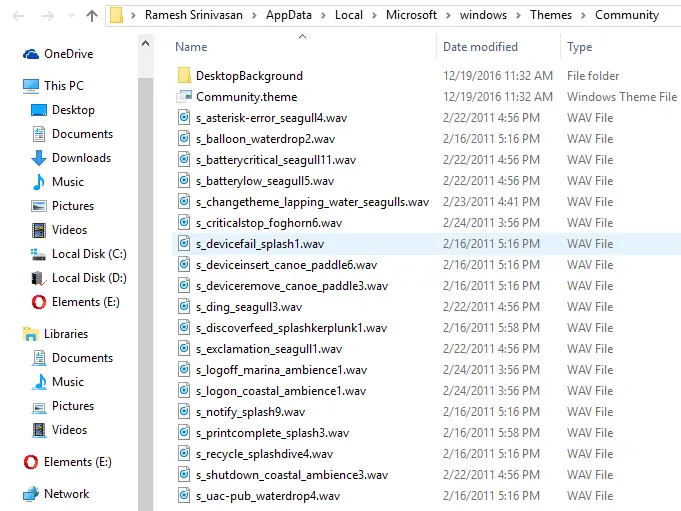Image resolution: width=681 pixels, height=511 pixels.
Task: Open Network in navigation pane
Action: (x=66, y=494)
